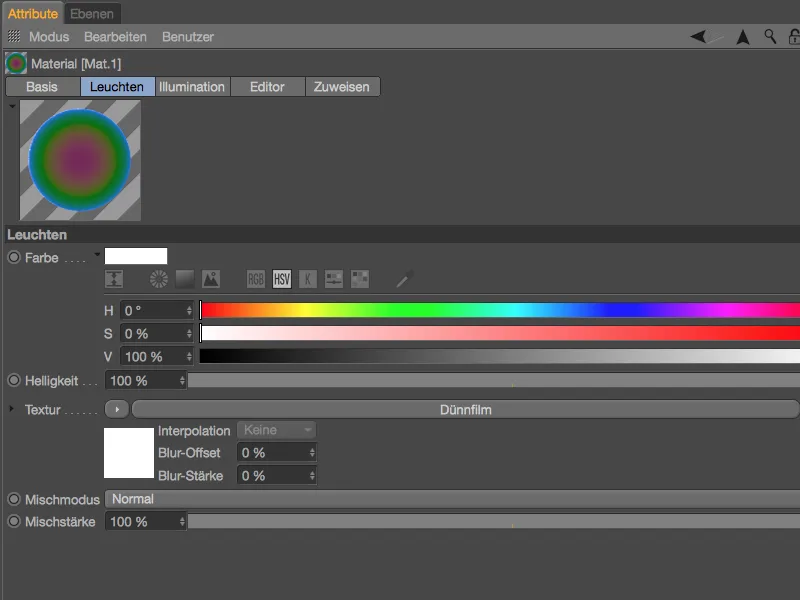Select the Illumination material tab

pyautogui.click(x=192, y=87)
